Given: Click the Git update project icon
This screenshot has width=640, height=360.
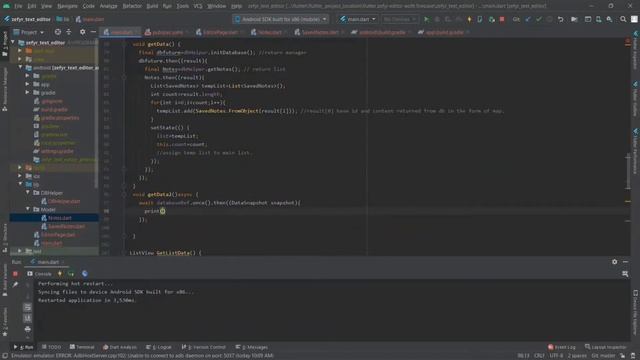Looking at the screenshot, I should [528, 19].
